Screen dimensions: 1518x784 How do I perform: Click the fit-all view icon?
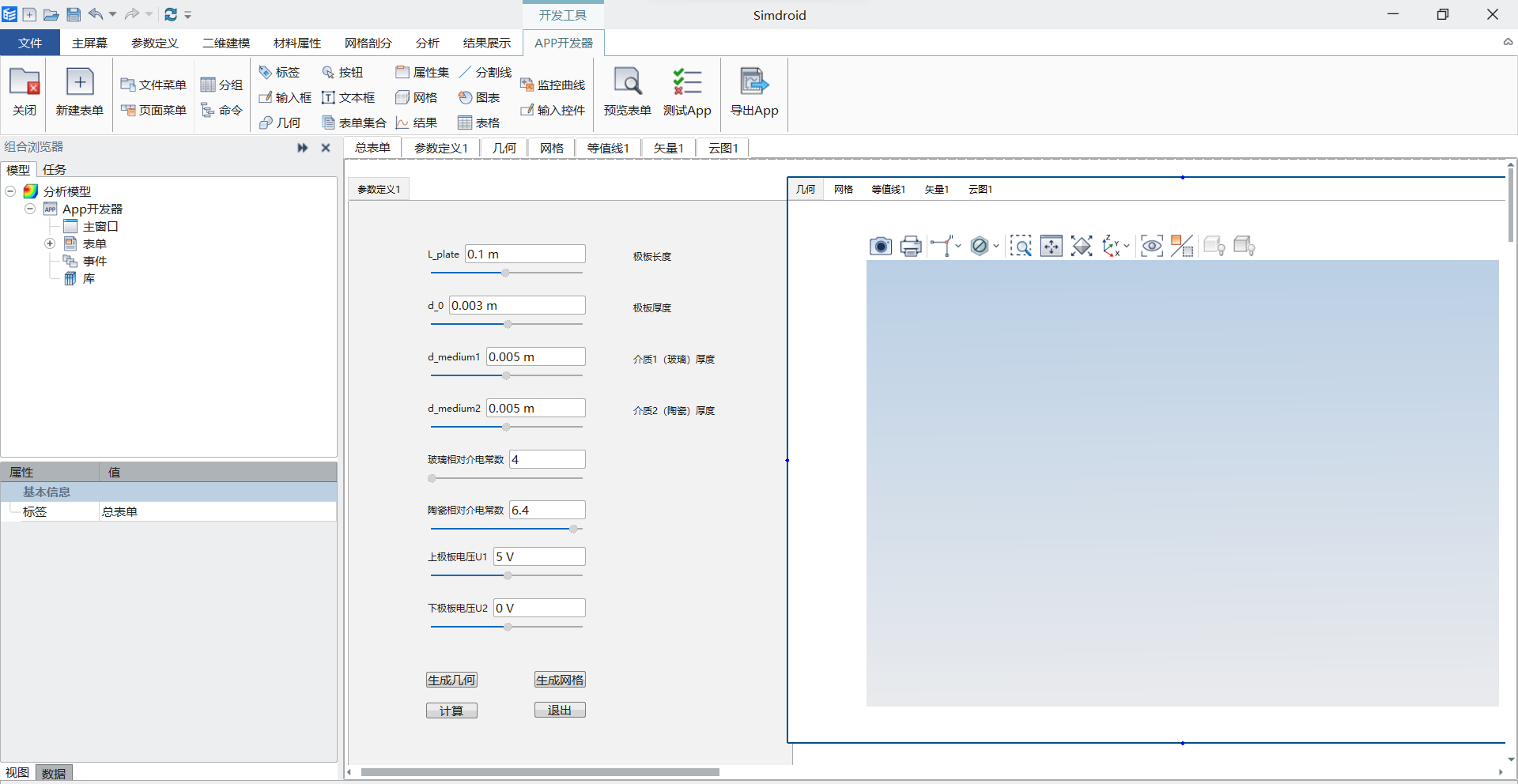pyautogui.click(x=1082, y=247)
